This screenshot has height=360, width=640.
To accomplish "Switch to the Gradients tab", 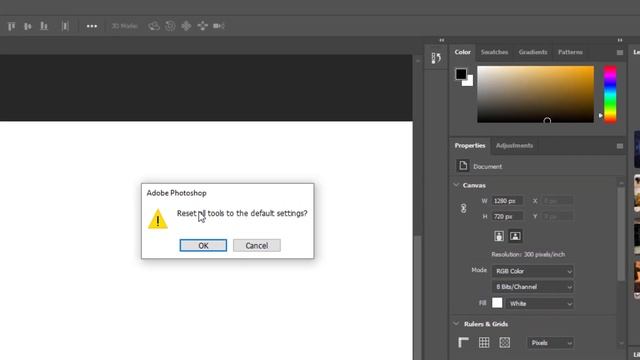I will point(533,52).
